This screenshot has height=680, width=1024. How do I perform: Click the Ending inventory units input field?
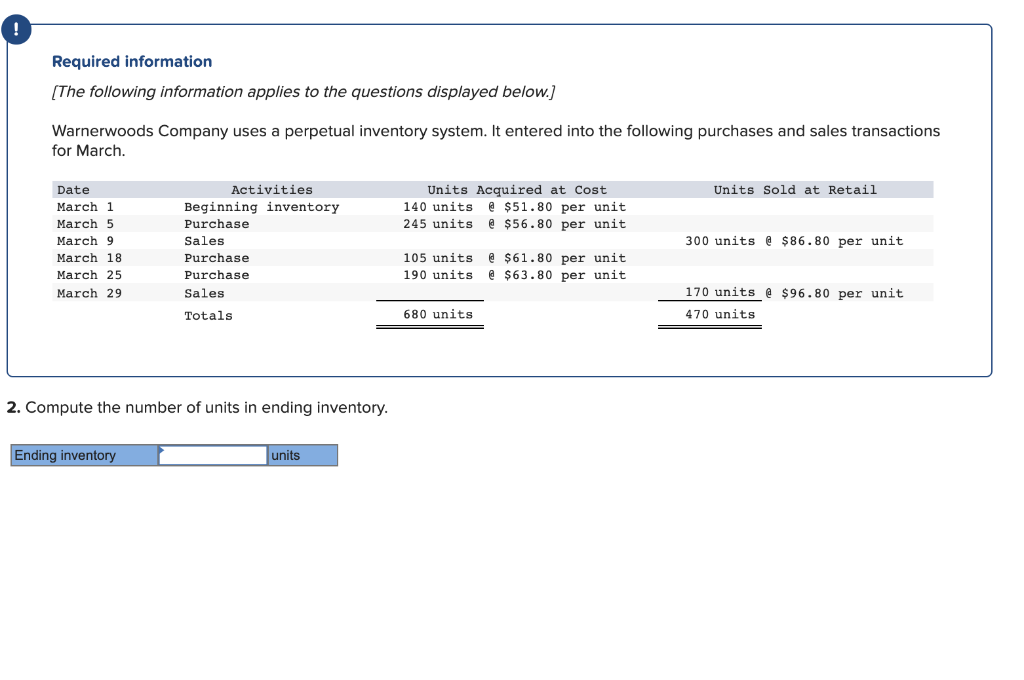(213, 455)
